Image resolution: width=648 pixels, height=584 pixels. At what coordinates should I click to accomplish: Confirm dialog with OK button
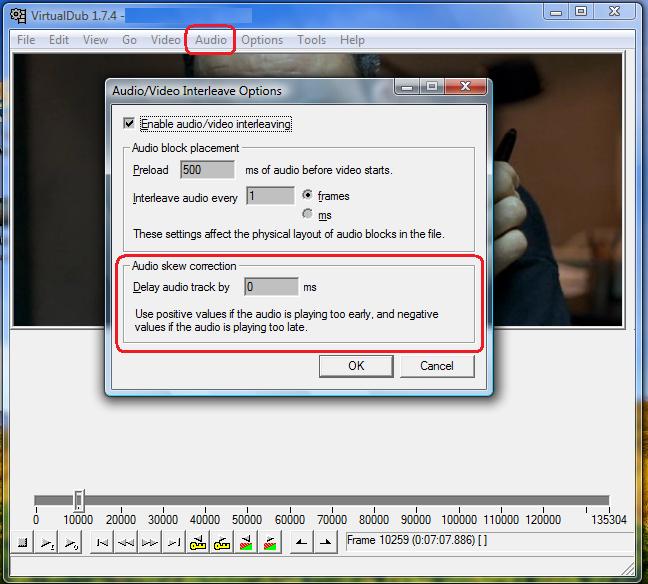(356, 366)
